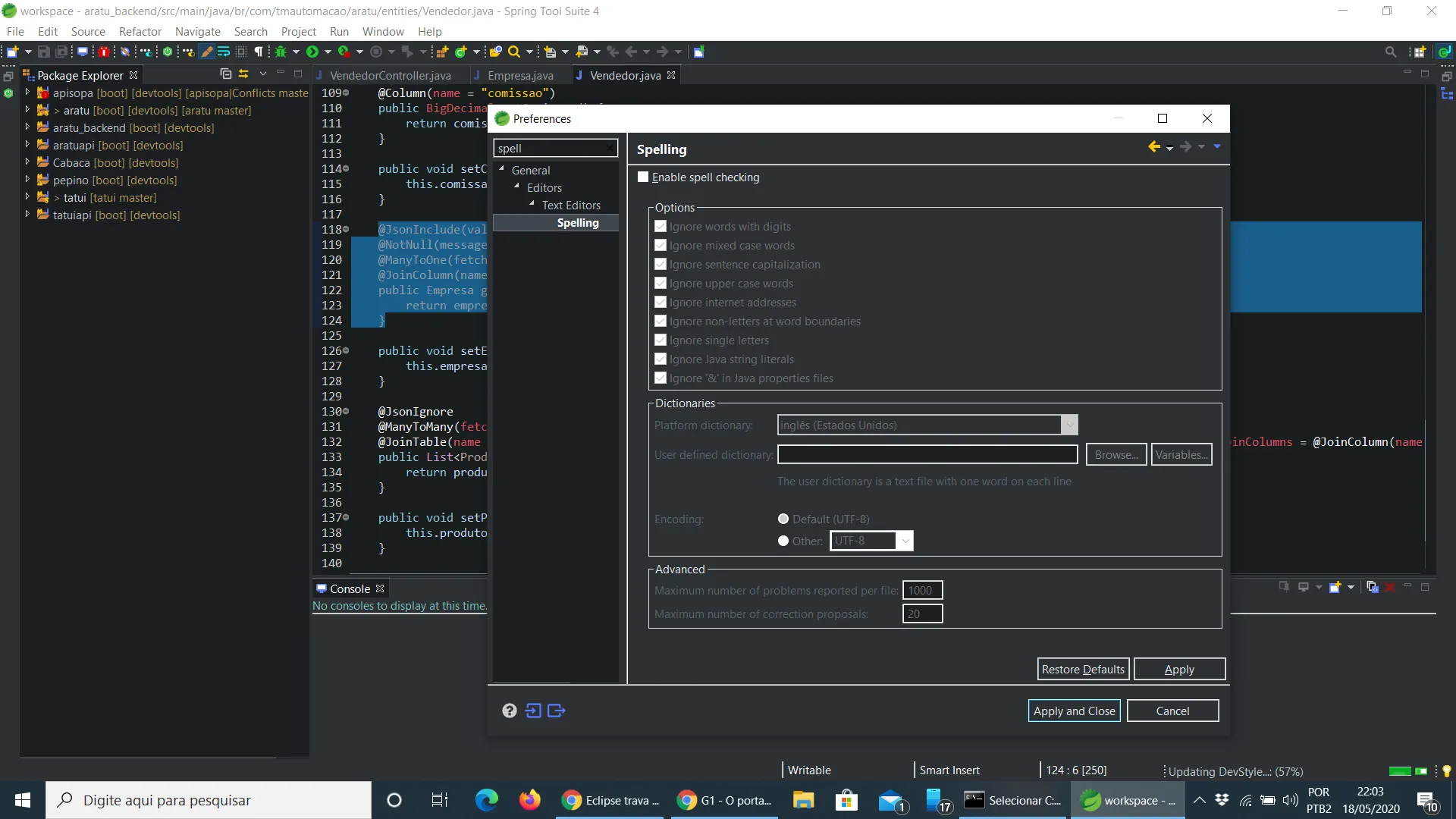
Task: Click Link with Editor arrows icon
Action: coord(243,74)
